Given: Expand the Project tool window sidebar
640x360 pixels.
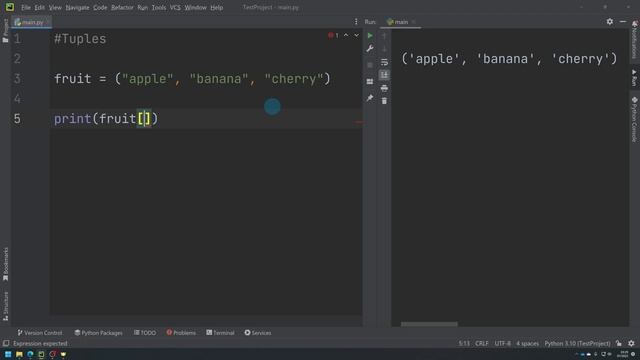Looking at the screenshot, I should (5, 31).
